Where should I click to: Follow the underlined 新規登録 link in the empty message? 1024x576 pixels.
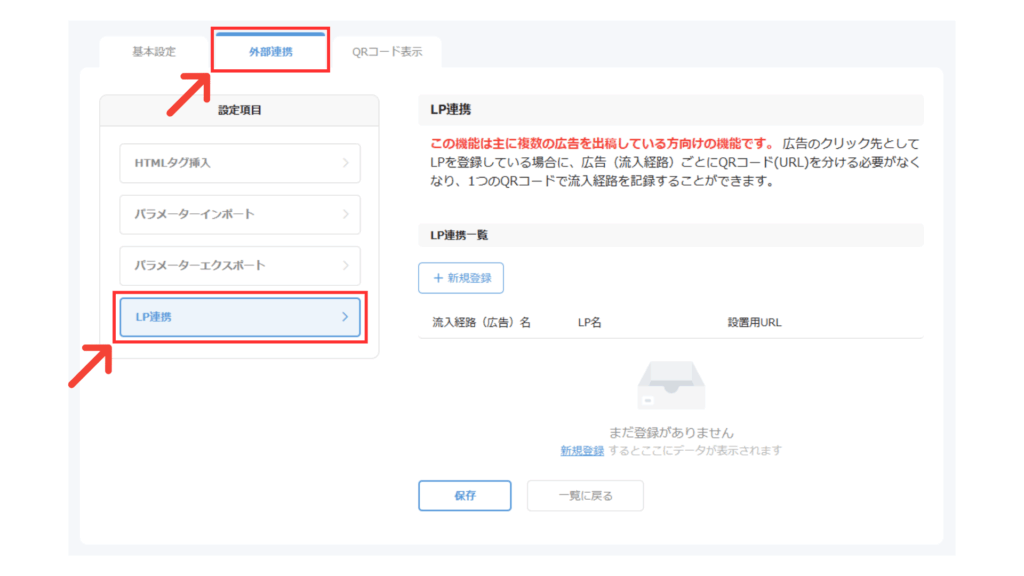[581, 451]
